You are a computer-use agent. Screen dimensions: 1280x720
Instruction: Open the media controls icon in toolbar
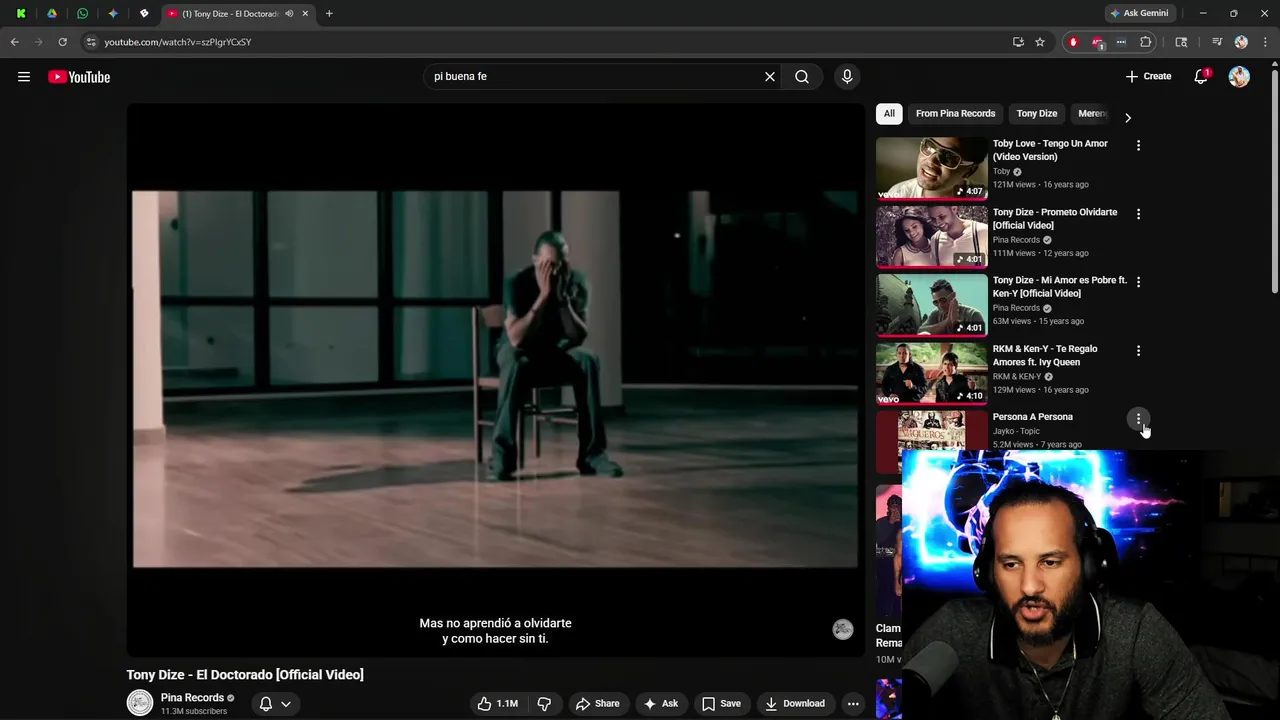pyautogui.click(x=1217, y=42)
